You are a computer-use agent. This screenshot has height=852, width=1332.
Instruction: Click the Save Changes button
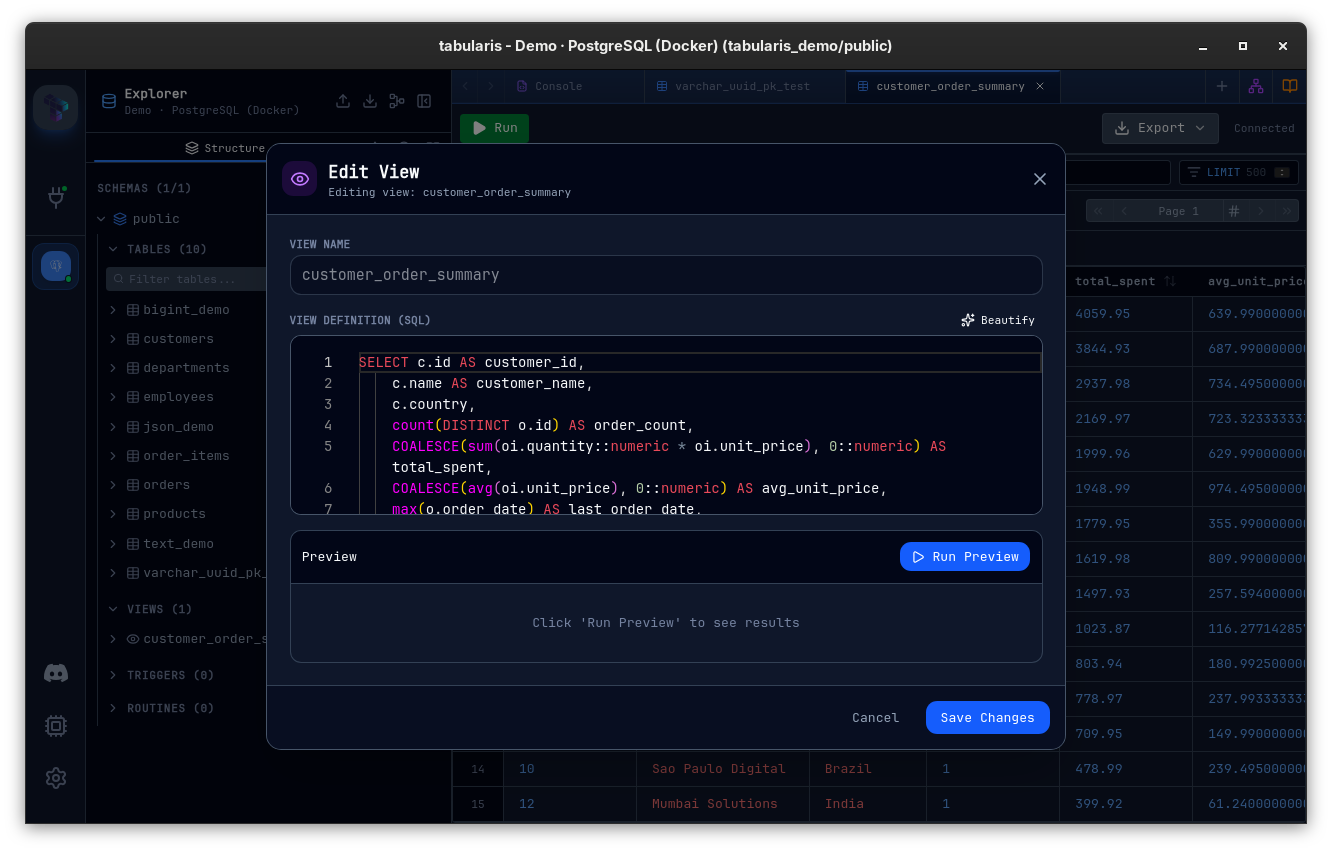[x=988, y=718]
